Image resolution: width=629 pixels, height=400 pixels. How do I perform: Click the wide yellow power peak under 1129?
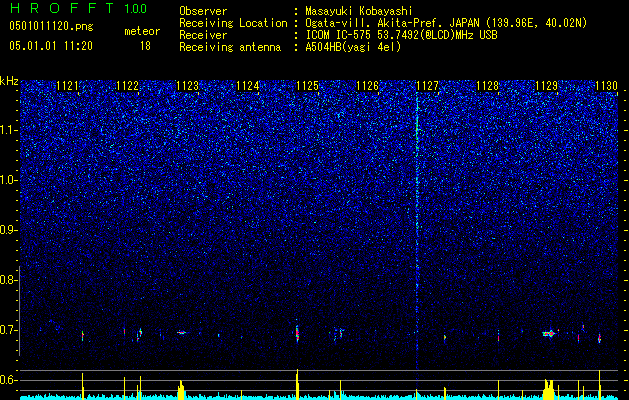(x=548, y=389)
